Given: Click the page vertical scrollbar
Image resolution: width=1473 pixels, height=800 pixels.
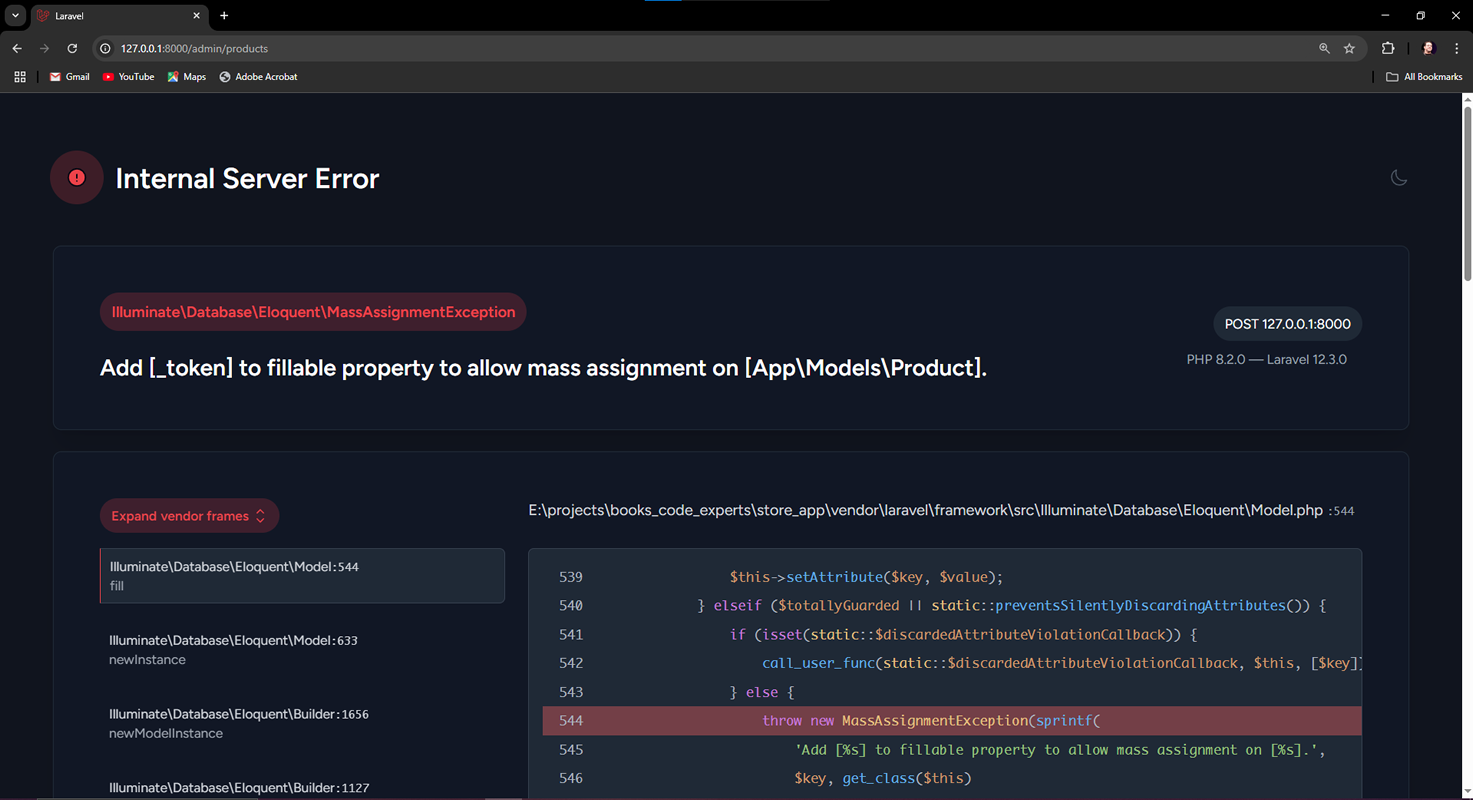Looking at the screenshot, I should coord(1467,190).
